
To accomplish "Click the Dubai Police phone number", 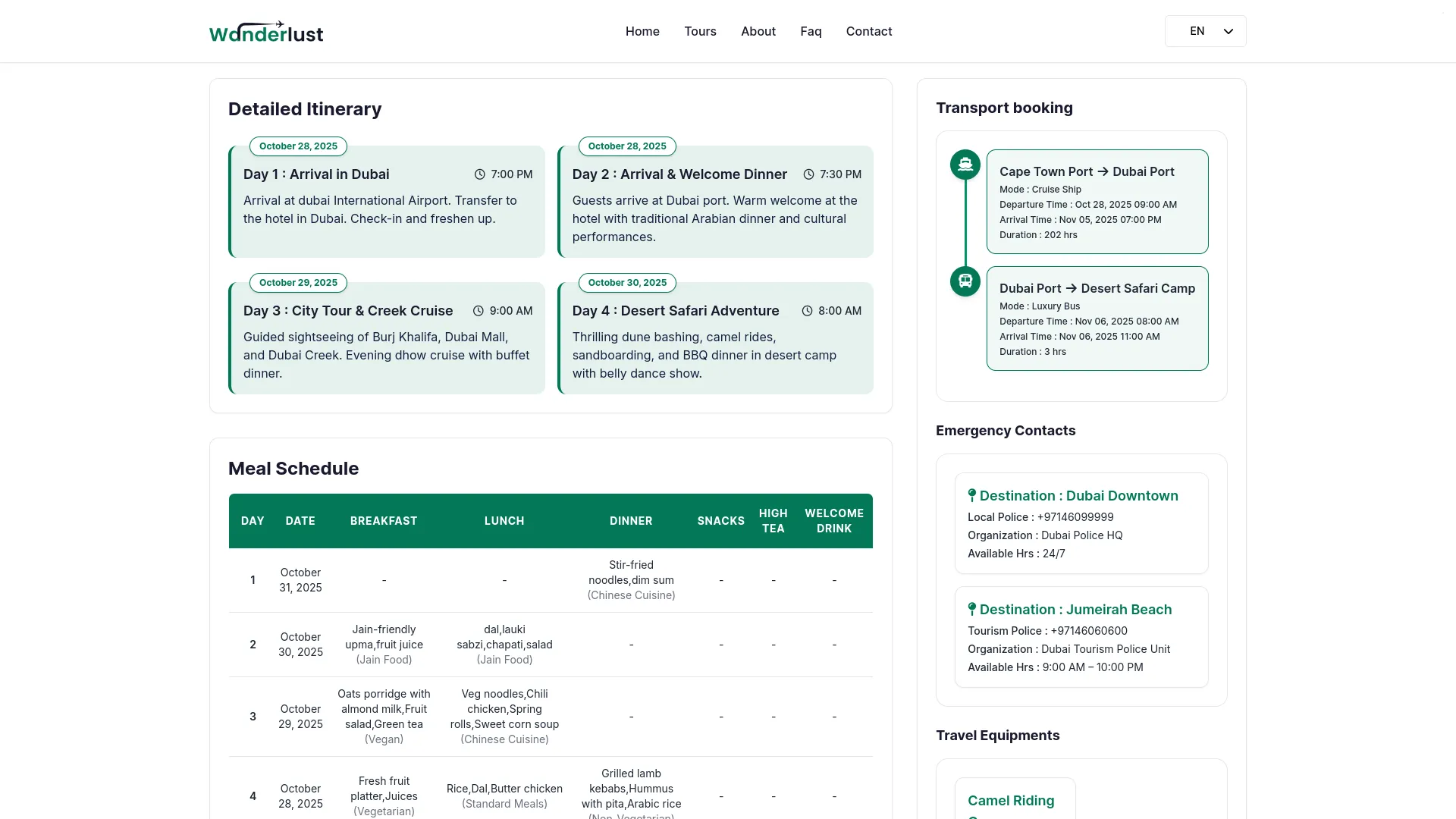I will pyautogui.click(x=1075, y=516).
